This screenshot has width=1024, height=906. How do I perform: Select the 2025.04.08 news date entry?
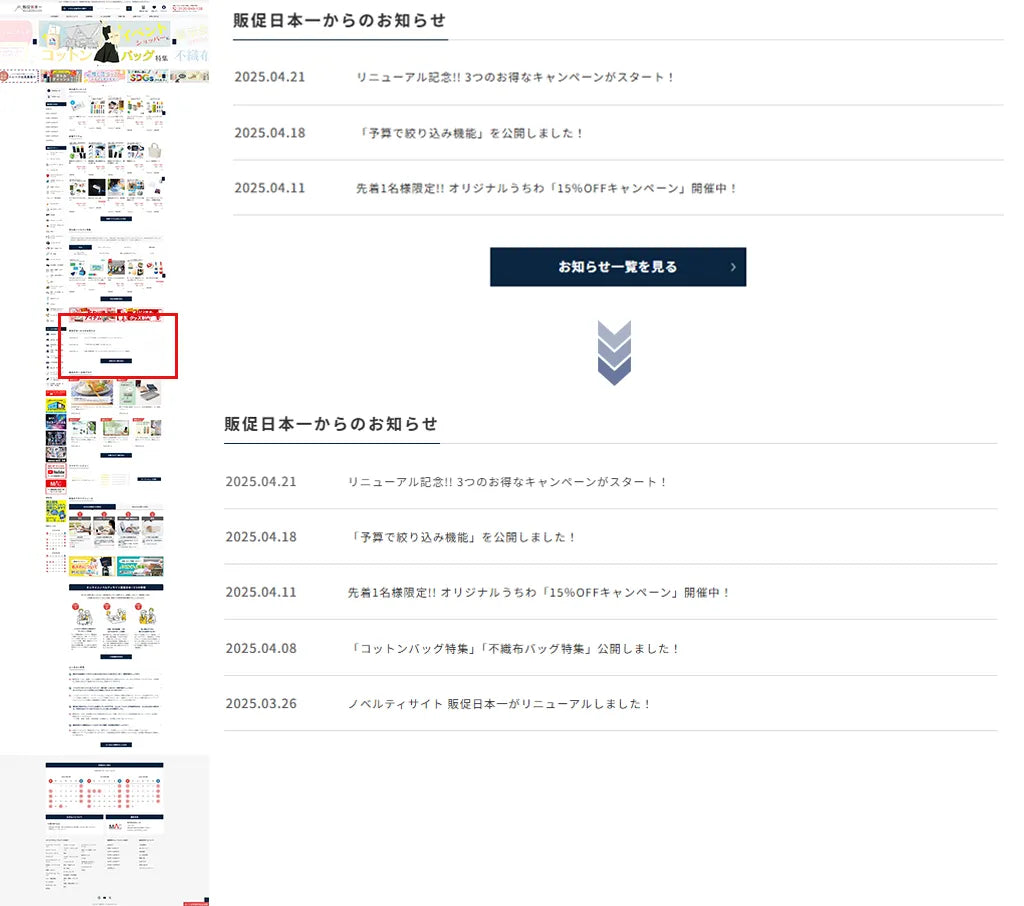click(x=261, y=648)
